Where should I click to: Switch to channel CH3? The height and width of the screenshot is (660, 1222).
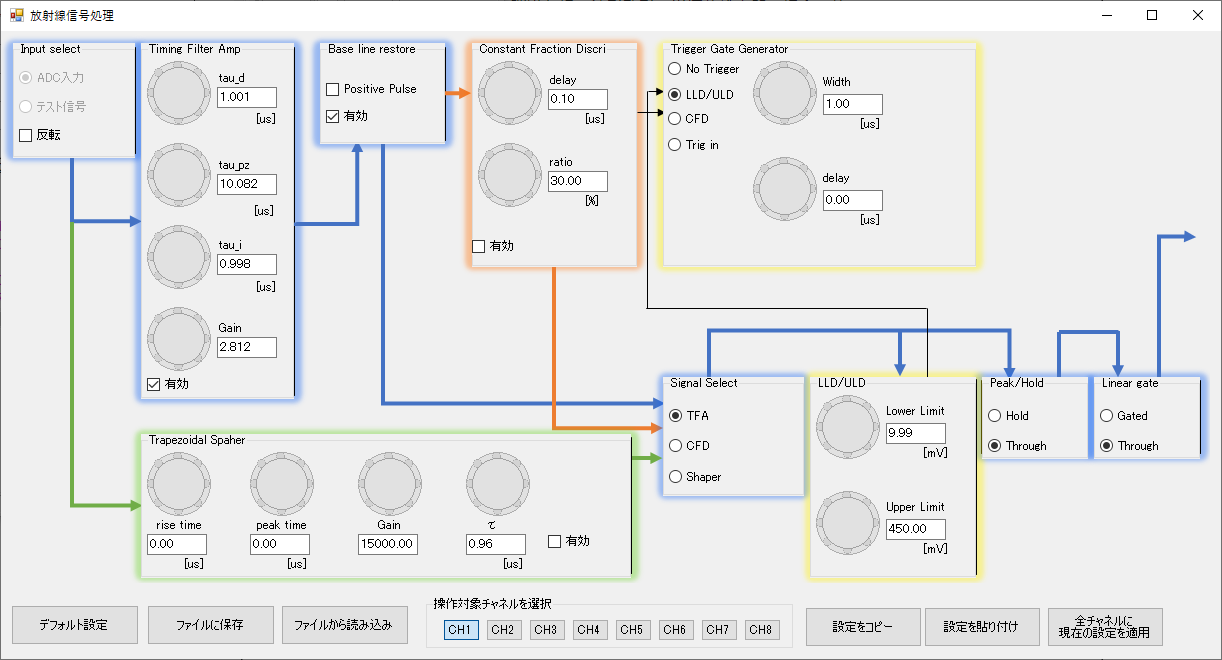pyautogui.click(x=545, y=630)
